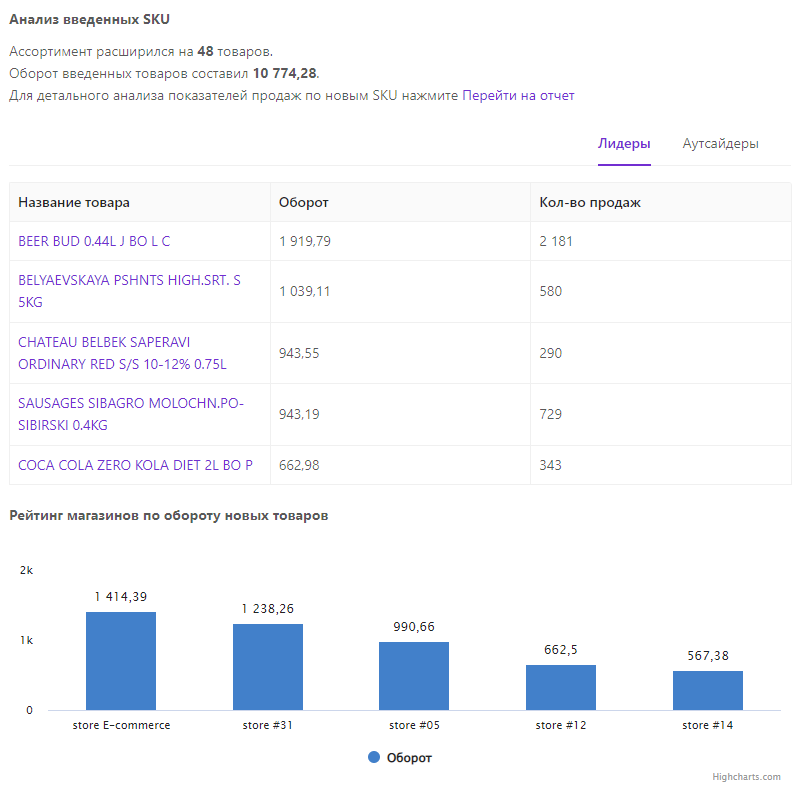
Task: Click the Оборот column header
Action: coord(304,202)
